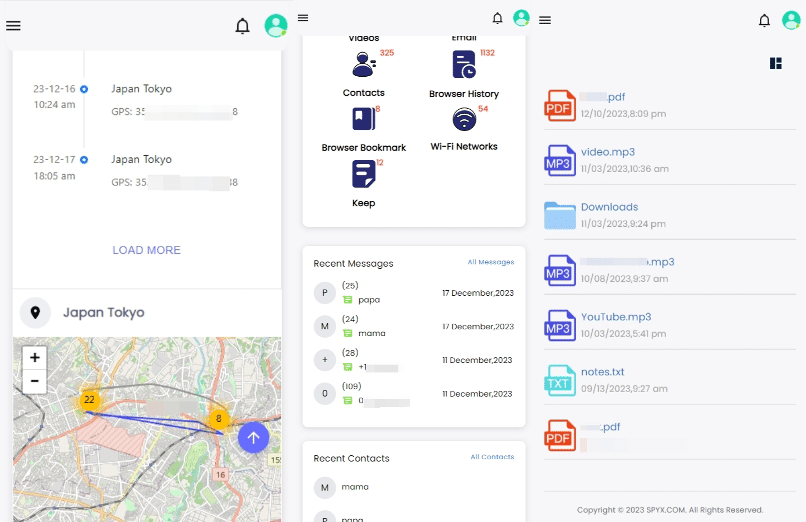
Task: Select map cluster marker 22
Action: click(x=89, y=400)
